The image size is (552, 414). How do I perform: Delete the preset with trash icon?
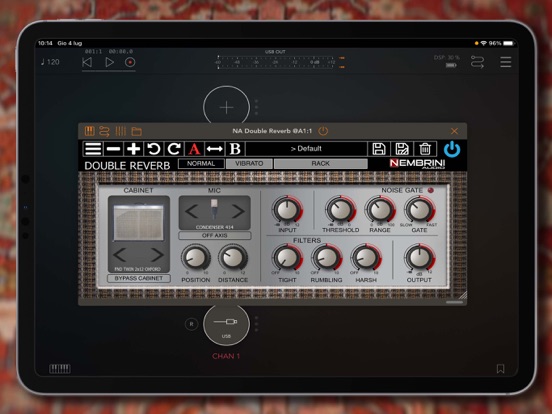click(425, 149)
